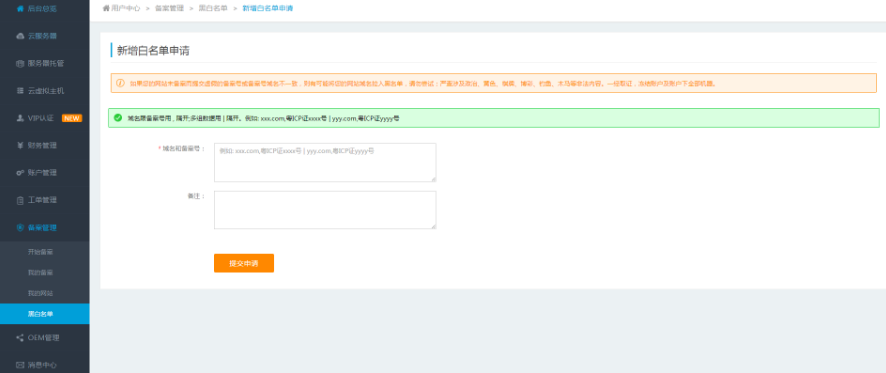Go to 我的网站 submenu item
This screenshot has width=886, height=373.
(40, 293)
